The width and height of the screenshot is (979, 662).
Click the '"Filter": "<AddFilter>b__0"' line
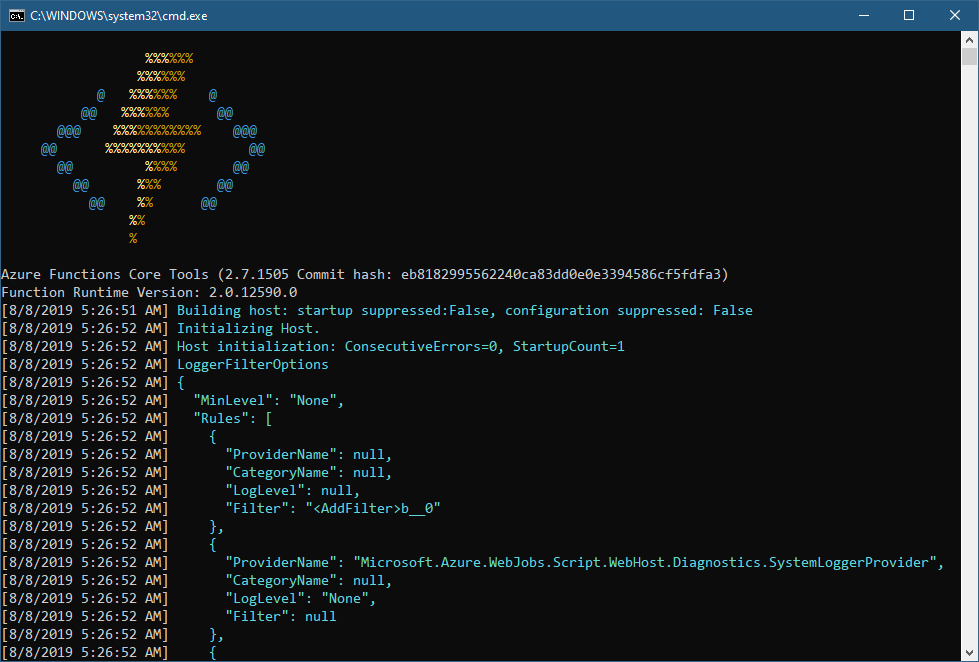(333, 508)
